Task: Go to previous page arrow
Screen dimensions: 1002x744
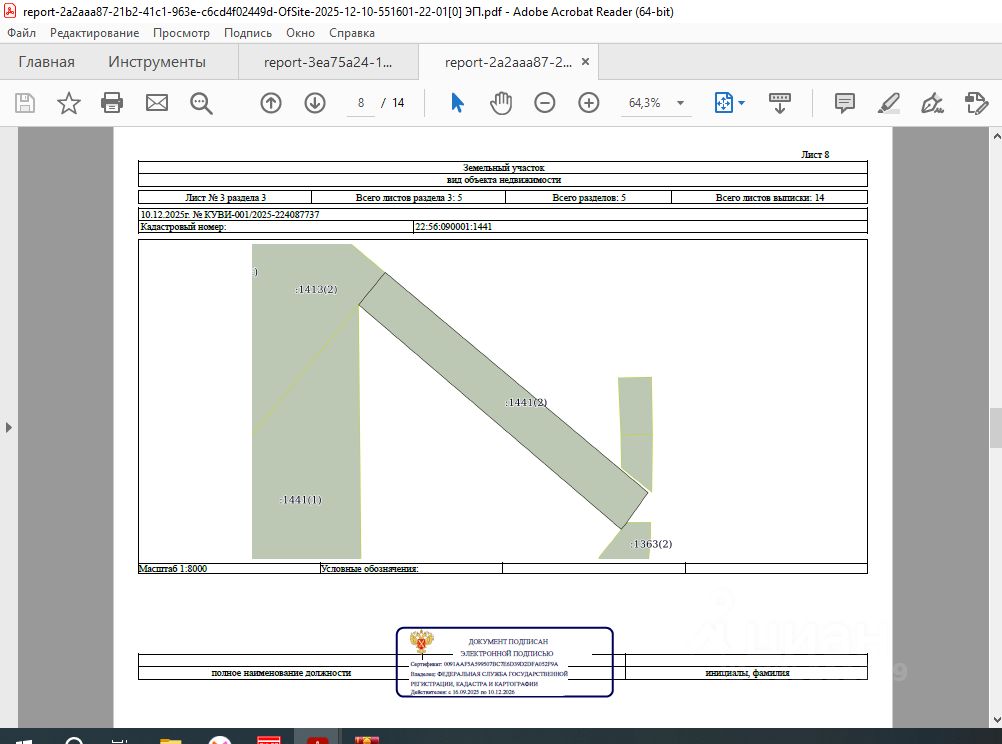Action: coord(271,103)
